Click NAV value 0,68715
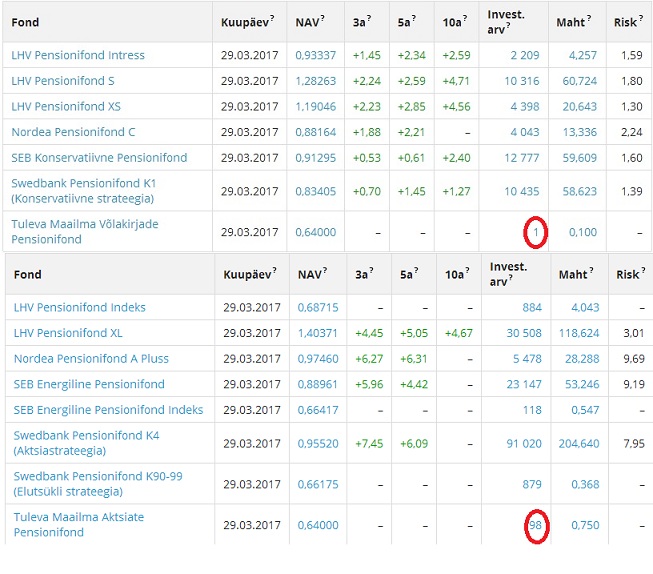The width and height of the screenshot is (653, 574). click(x=318, y=307)
